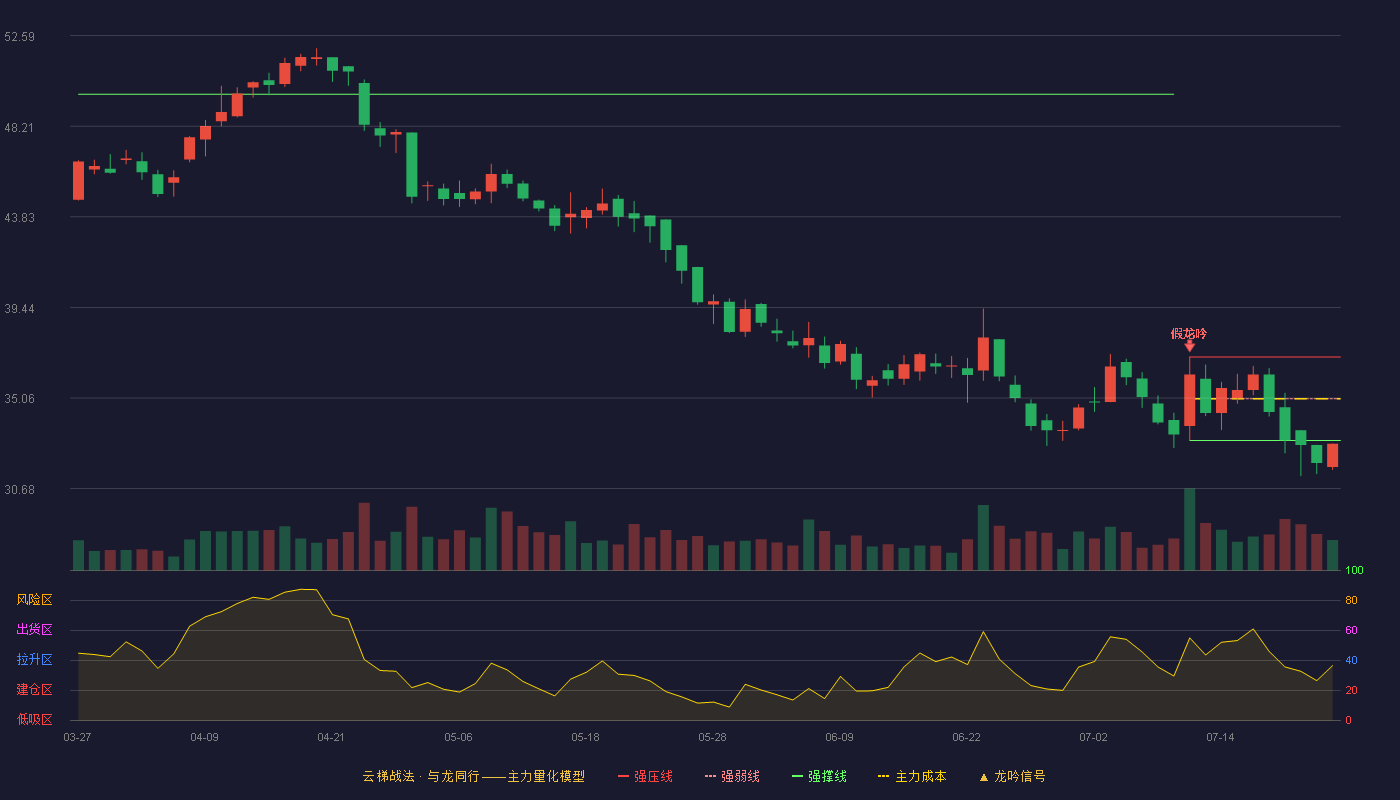Toggle the 强撑线 legend series
The image size is (1400, 800).
pyautogui.click(x=819, y=776)
